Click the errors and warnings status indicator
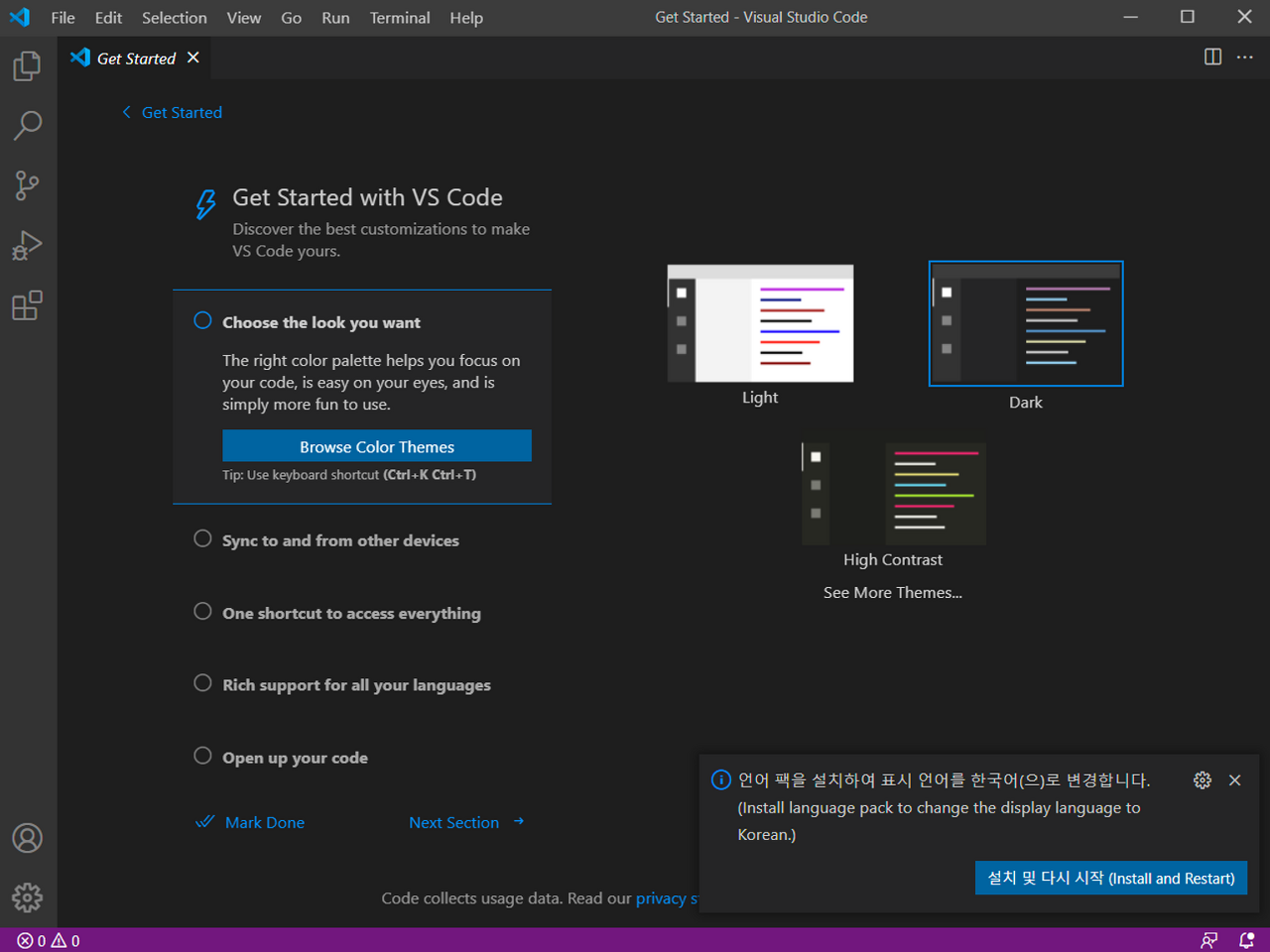This screenshot has height=952, width=1270. coord(49,940)
